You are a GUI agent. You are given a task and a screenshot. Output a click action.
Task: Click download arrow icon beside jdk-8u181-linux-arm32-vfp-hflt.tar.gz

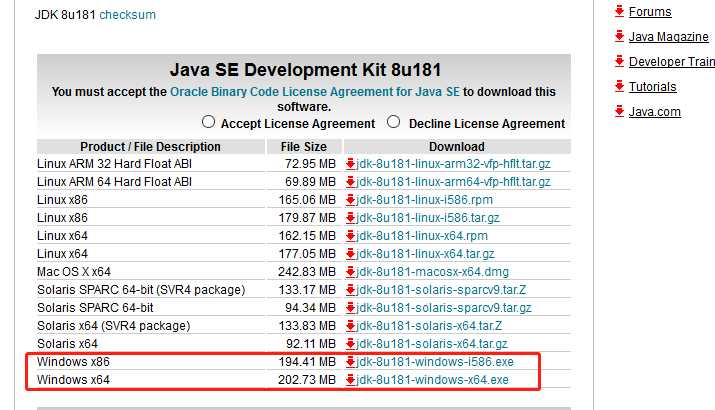pyautogui.click(x=350, y=164)
